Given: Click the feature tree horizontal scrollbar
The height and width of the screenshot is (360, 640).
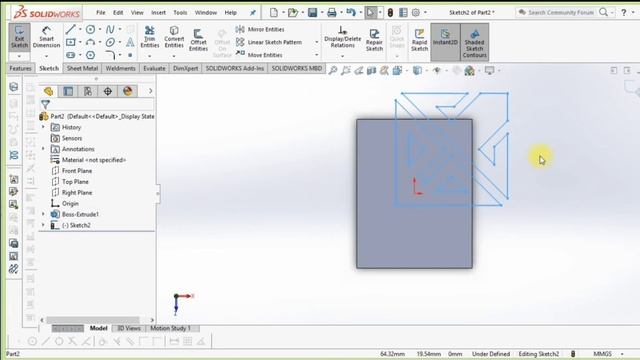Looking at the screenshot, I should 93,320.
